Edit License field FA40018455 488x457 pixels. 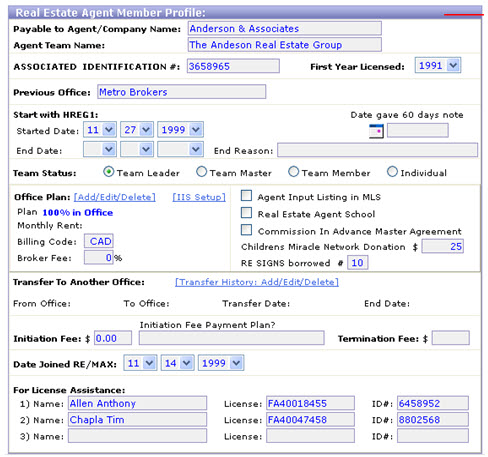coord(311,403)
